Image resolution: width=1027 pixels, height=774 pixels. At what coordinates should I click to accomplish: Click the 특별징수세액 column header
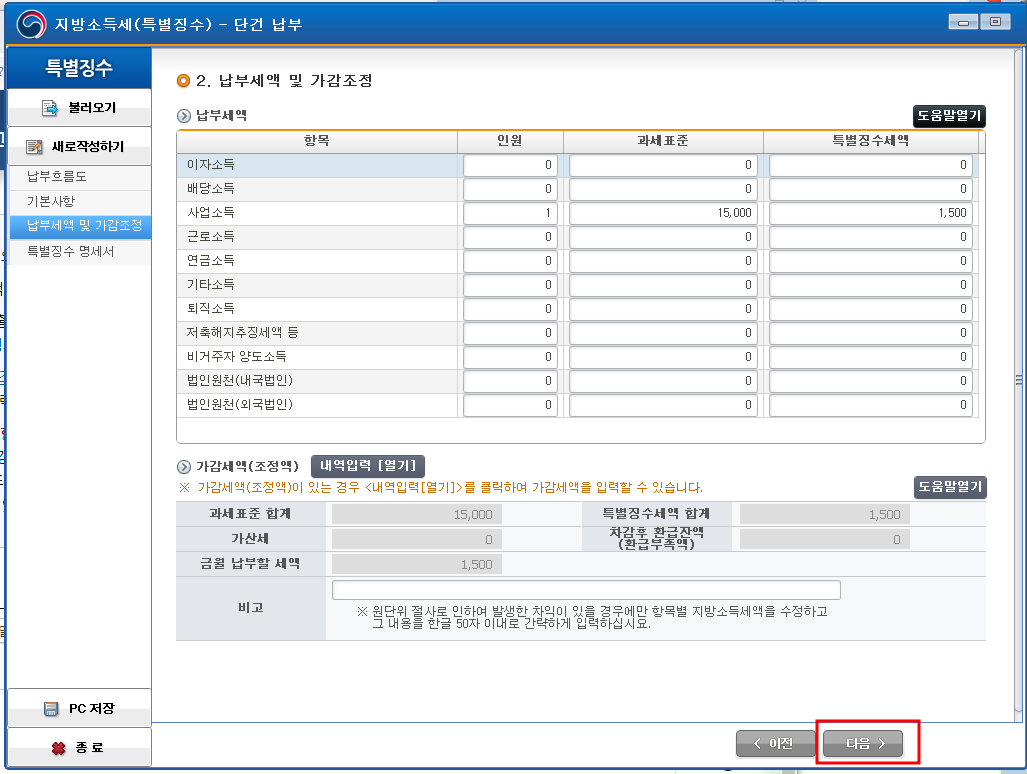[870, 141]
